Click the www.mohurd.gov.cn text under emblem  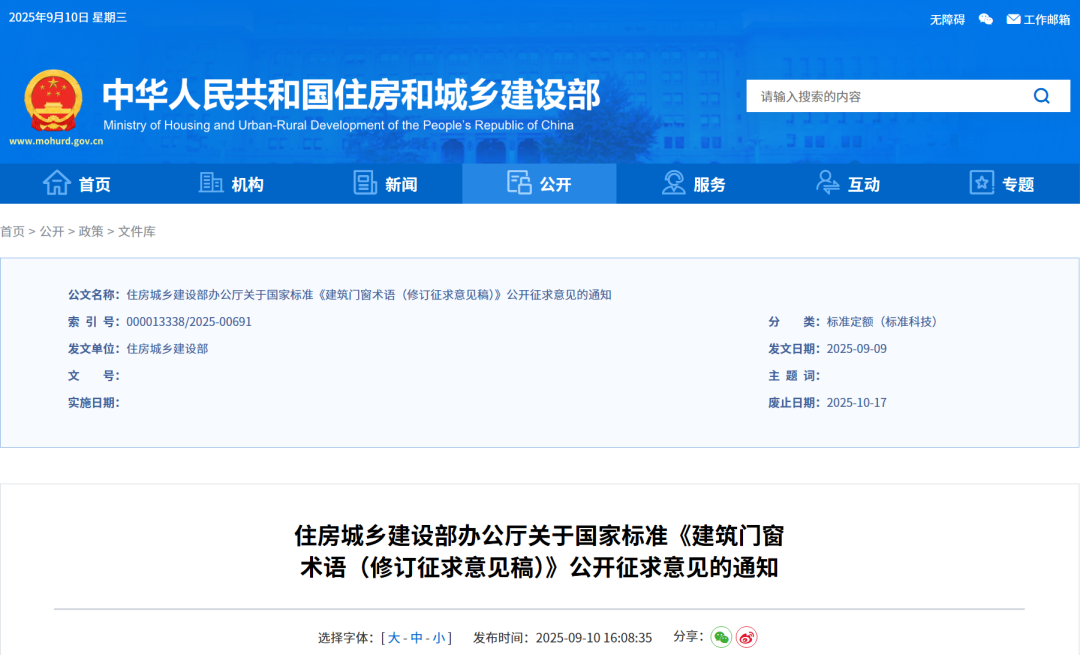[56, 141]
